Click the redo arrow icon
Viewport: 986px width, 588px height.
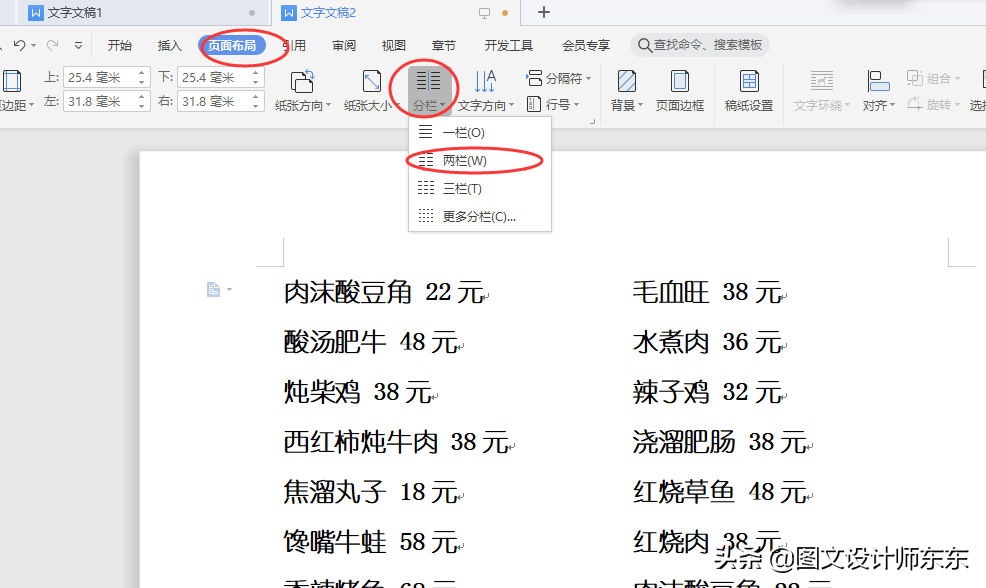pos(53,45)
